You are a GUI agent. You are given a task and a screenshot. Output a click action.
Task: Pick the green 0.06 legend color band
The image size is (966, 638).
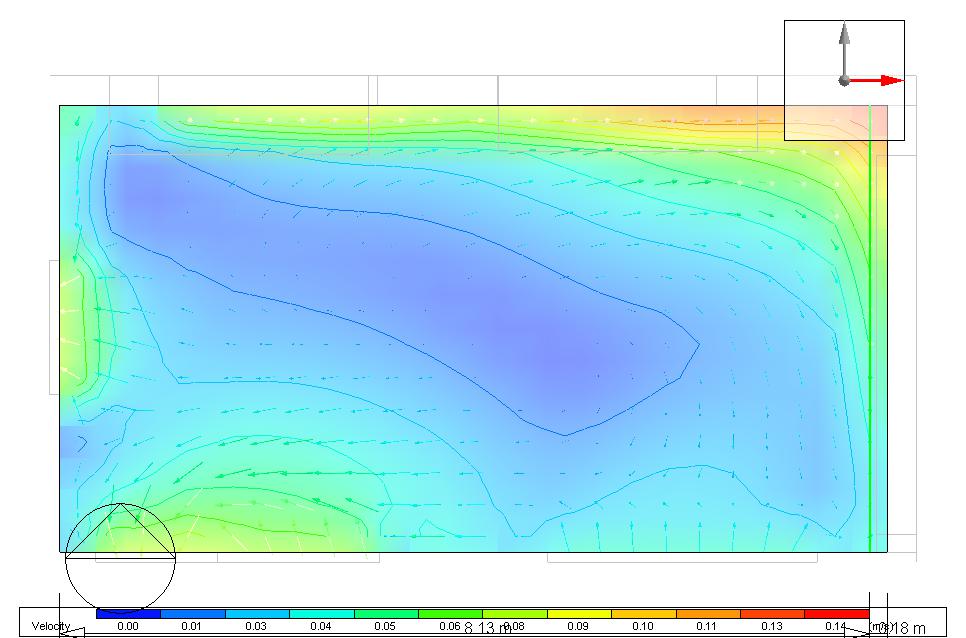click(450, 614)
